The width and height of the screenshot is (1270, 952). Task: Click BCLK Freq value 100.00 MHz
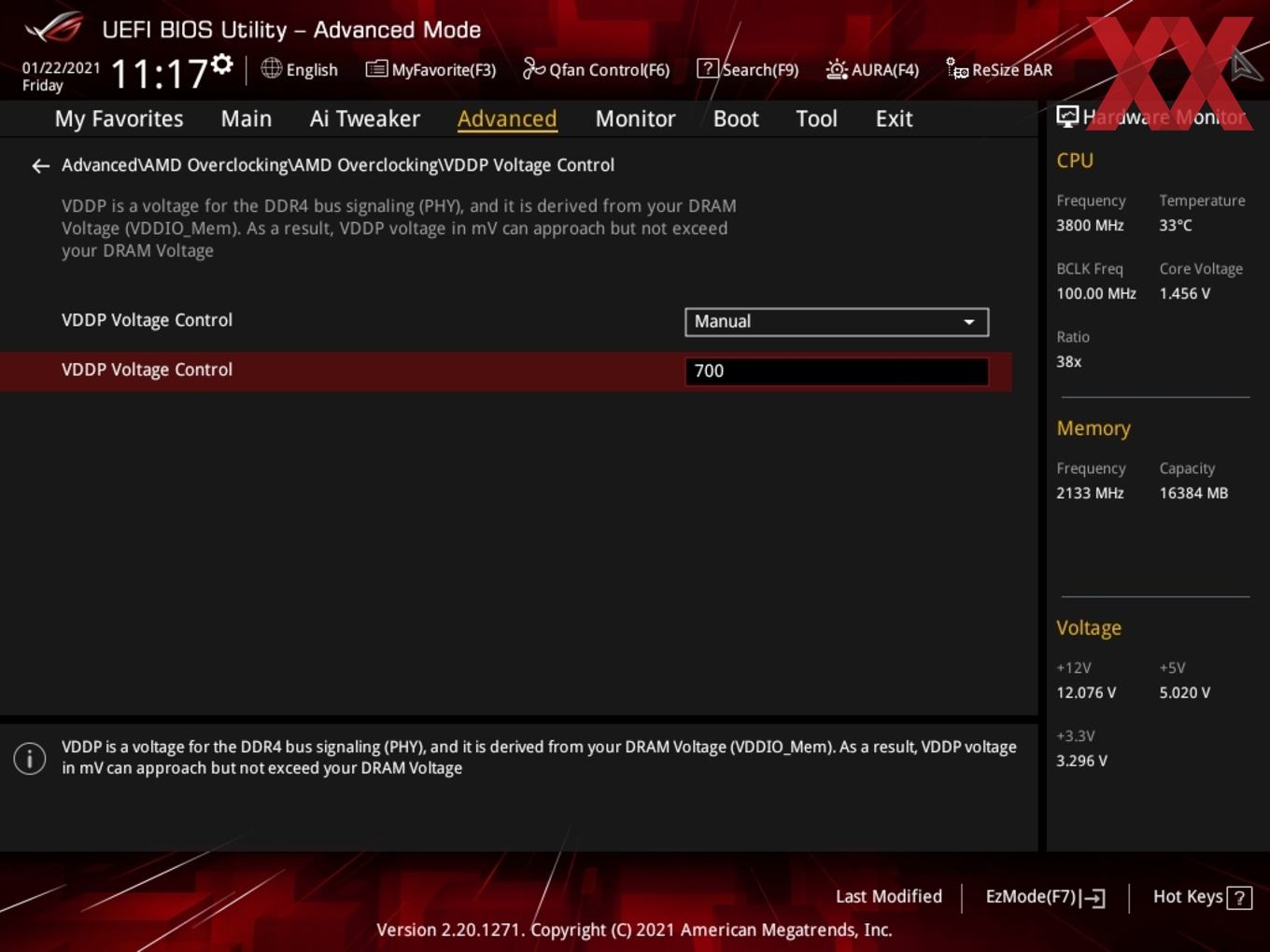pos(1096,294)
